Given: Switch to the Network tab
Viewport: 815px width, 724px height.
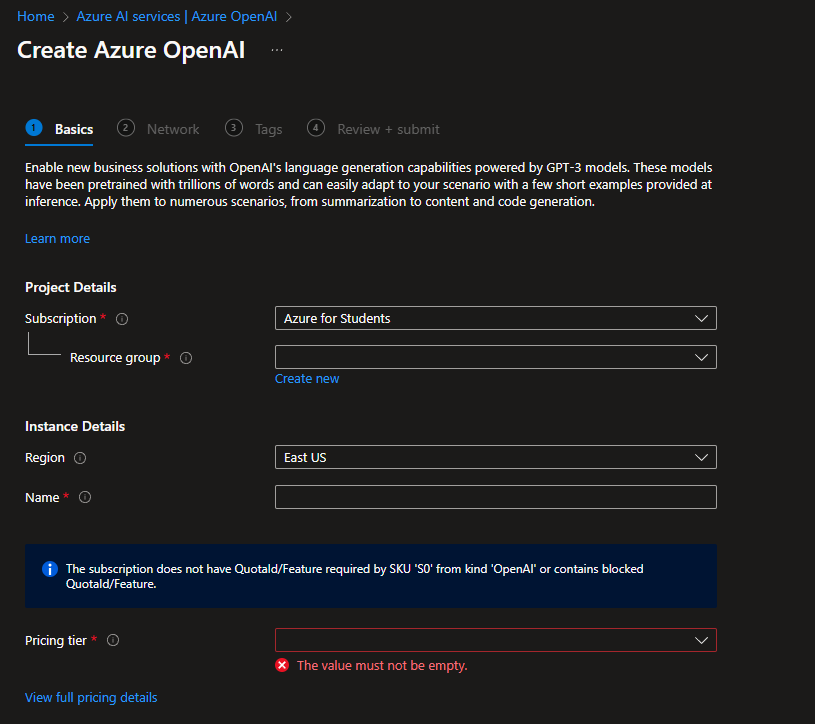Looking at the screenshot, I should pyautogui.click(x=173, y=128).
